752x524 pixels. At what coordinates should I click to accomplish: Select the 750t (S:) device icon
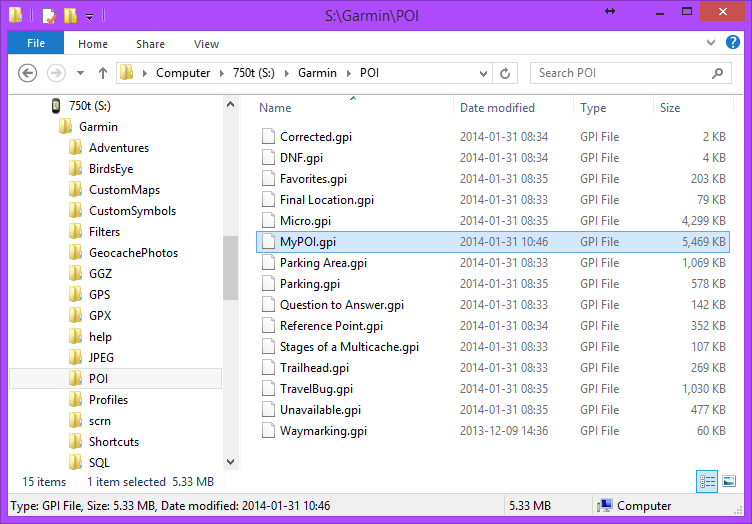pos(56,106)
